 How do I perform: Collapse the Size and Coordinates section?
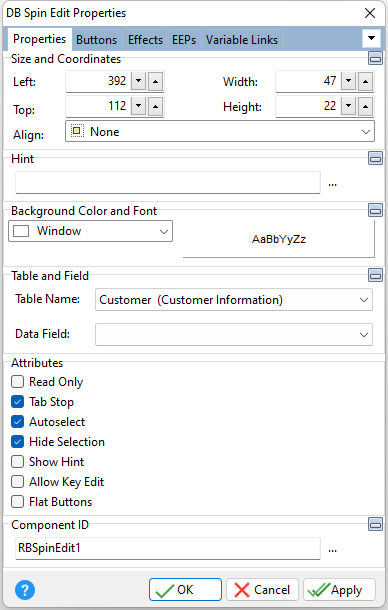click(375, 59)
